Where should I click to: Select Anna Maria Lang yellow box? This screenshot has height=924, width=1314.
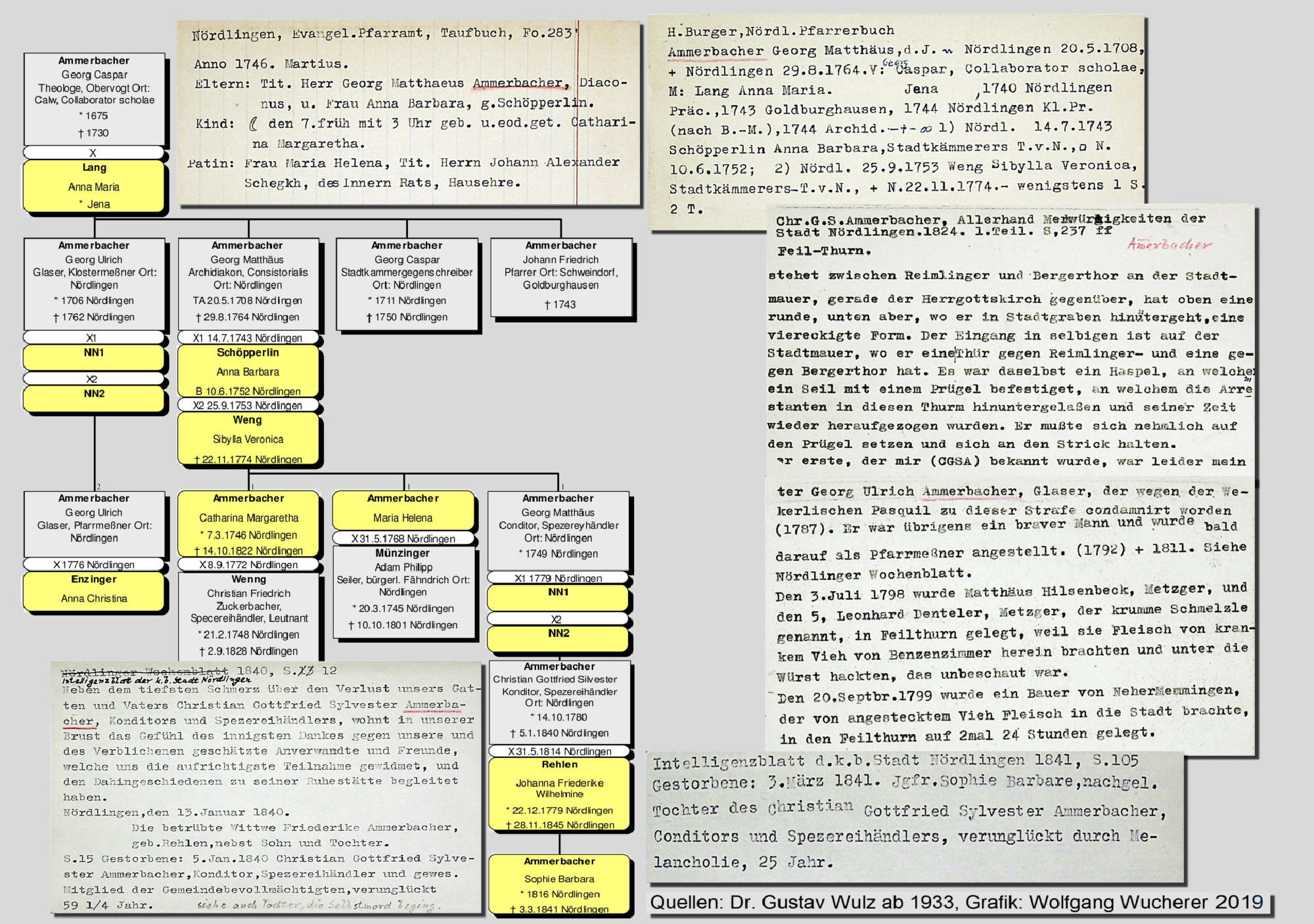pyautogui.click(x=94, y=187)
